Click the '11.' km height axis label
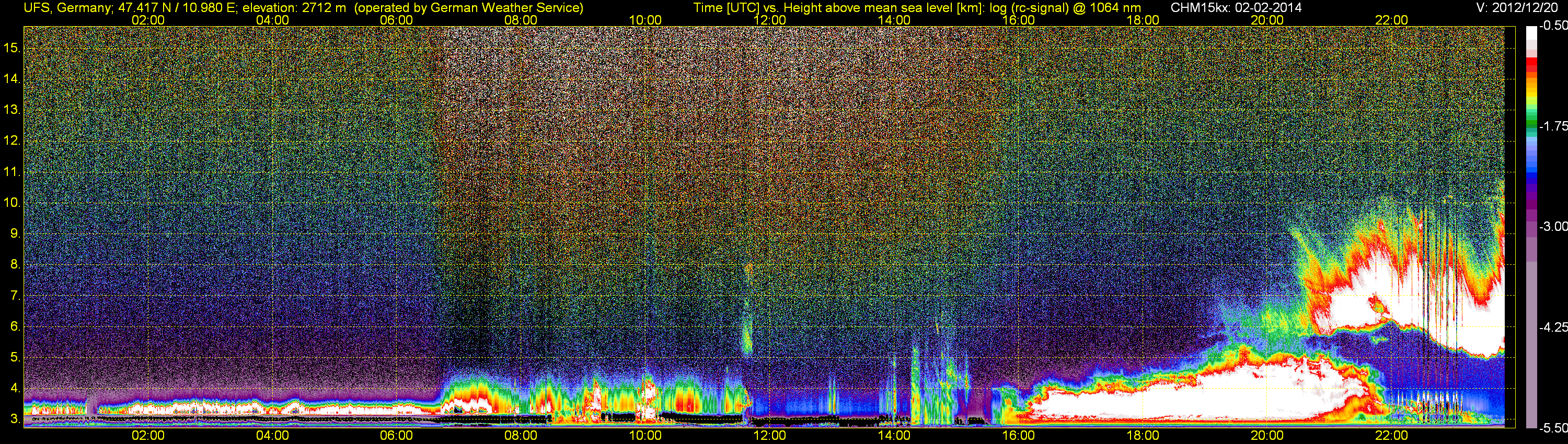This screenshot has height=444, width=1568. (x=13, y=172)
